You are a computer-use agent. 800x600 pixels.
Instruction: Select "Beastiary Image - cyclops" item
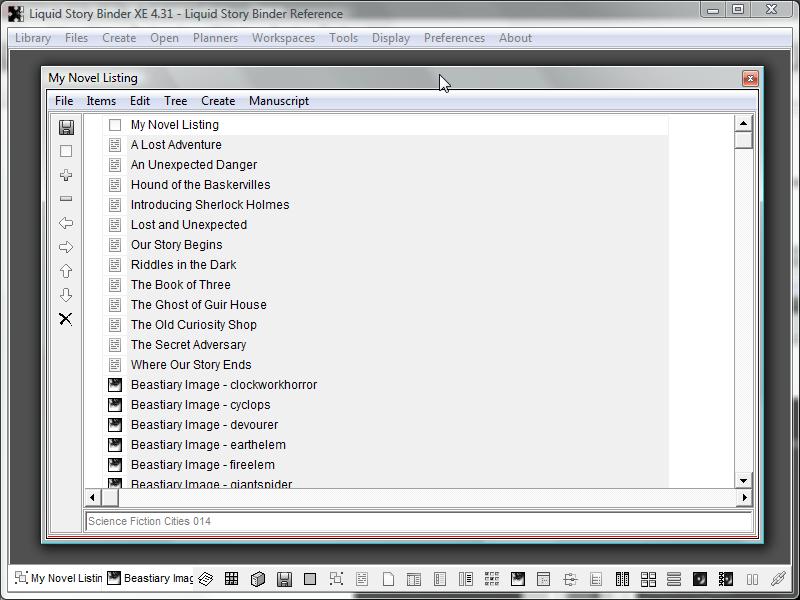coord(200,405)
